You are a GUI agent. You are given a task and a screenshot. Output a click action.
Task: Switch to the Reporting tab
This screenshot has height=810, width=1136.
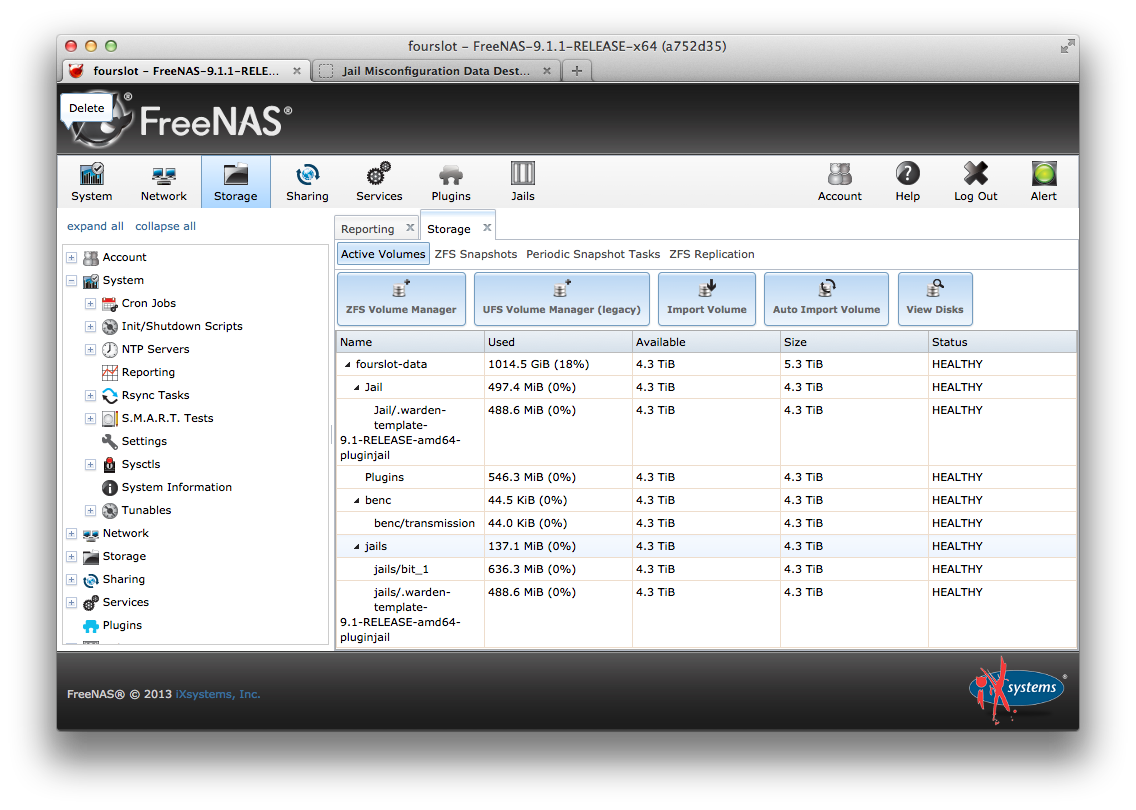[x=367, y=229]
